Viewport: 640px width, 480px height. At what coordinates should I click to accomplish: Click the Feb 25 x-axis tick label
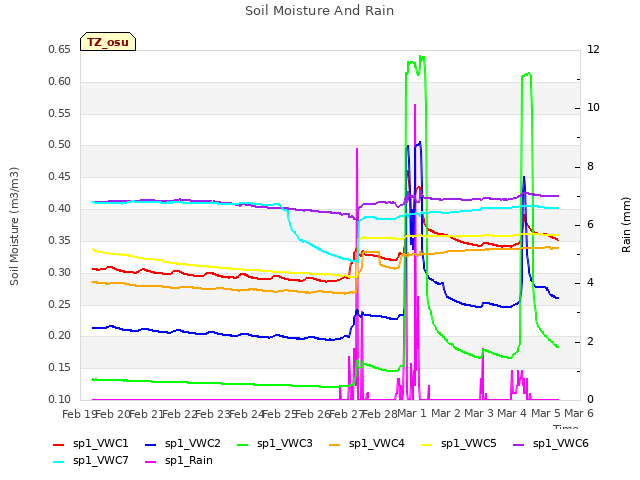(279, 414)
